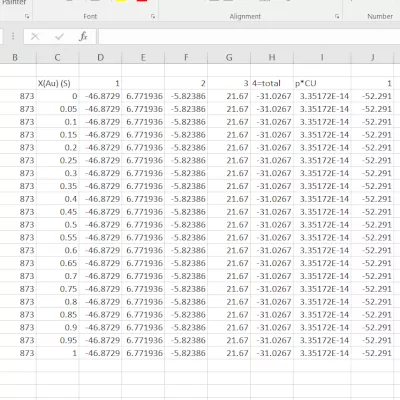Click the Format Painter button
This screenshot has height=400, width=400.
pos(14,2)
